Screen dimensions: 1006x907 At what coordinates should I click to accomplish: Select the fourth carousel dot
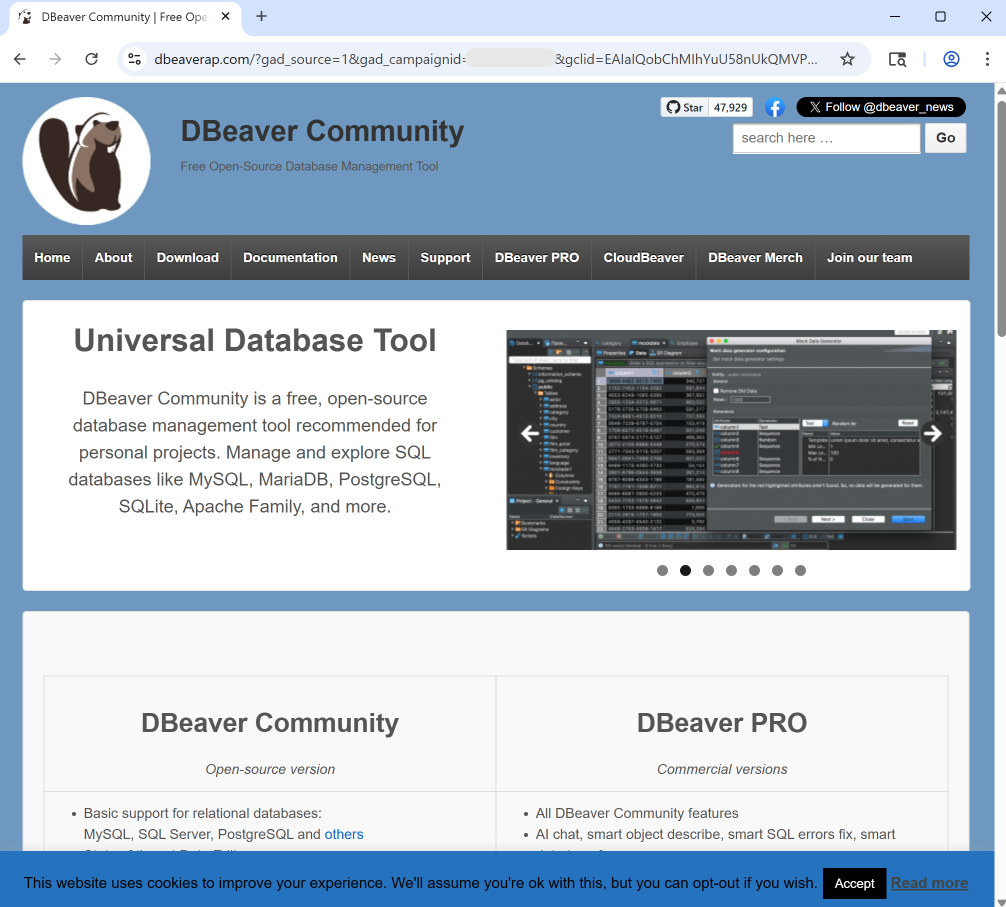click(x=731, y=570)
